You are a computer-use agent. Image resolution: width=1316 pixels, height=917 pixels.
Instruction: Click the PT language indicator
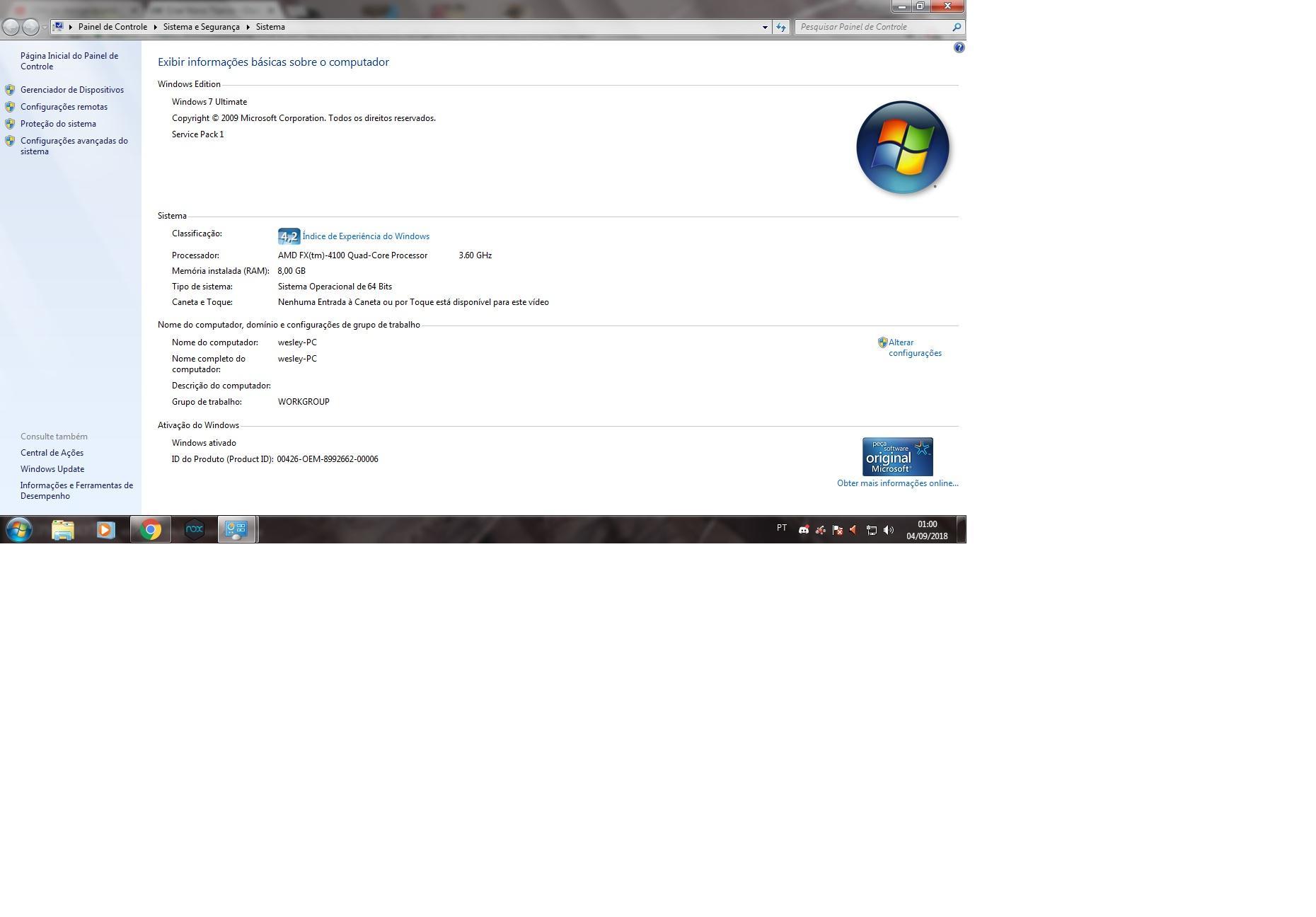782,528
